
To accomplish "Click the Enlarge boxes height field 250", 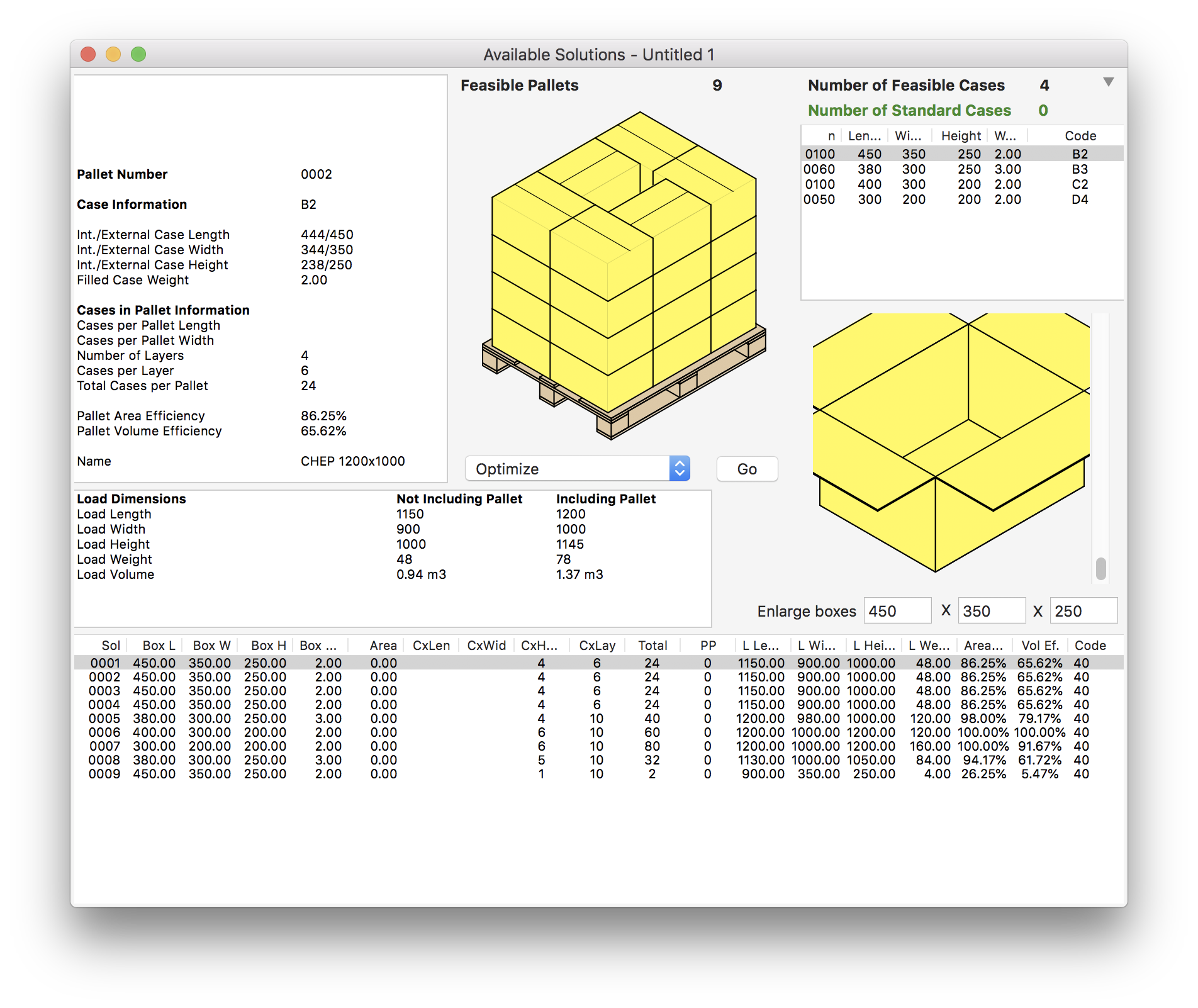I will click(x=1083, y=611).
